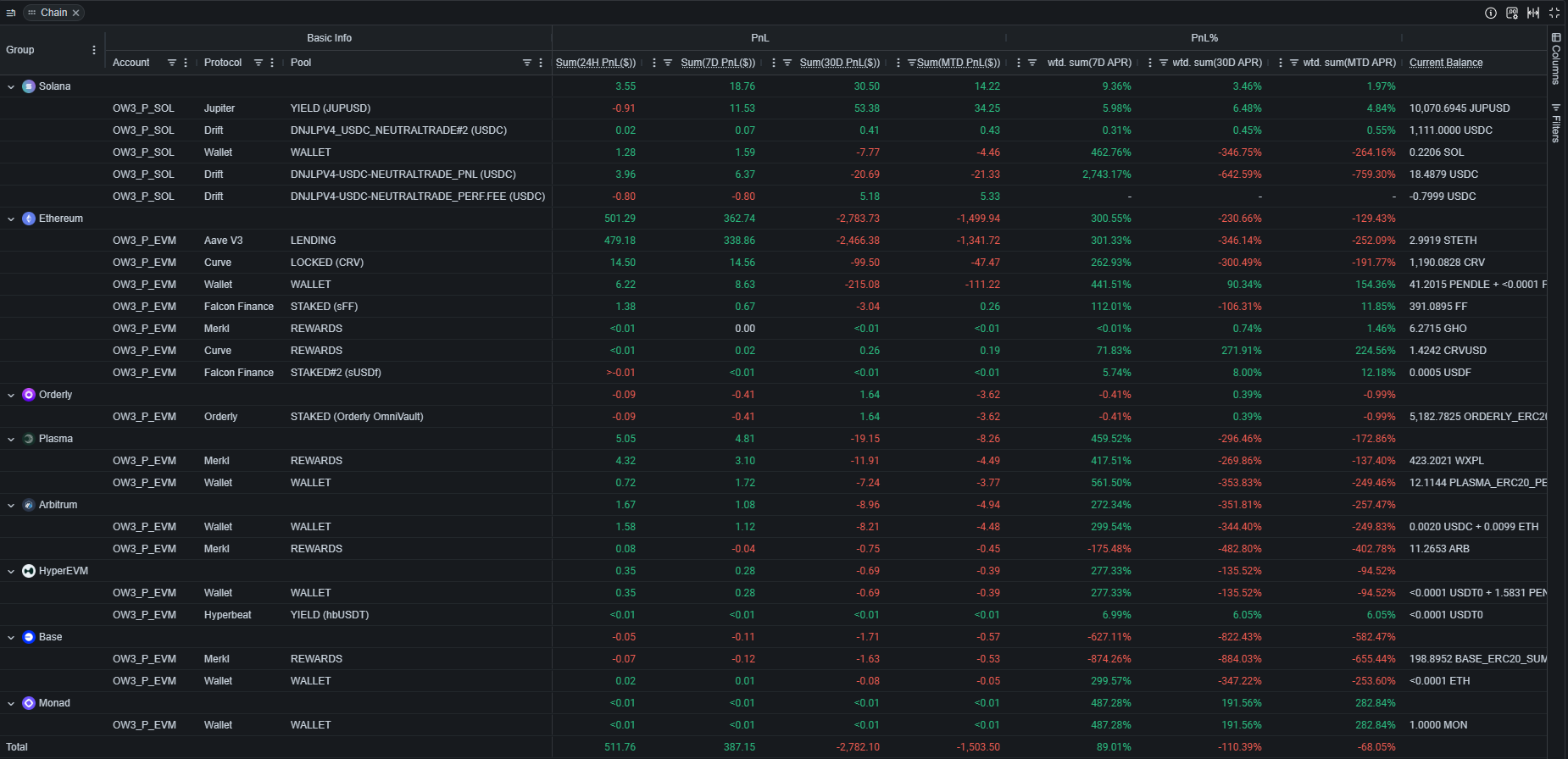Open filter icon next to Sum(7D PnL($)) header

coord(668,63)
